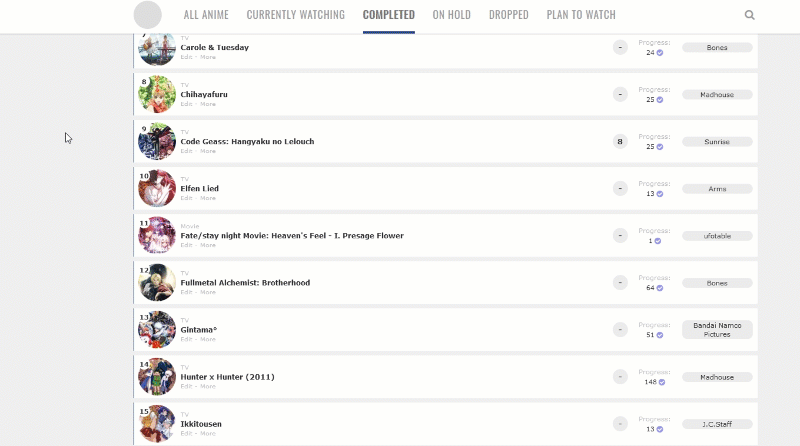Image resolution: width=800 pixels, height=446 pixels.
Task: Open the search magnifier icon
Action: (x=749, y=15)
